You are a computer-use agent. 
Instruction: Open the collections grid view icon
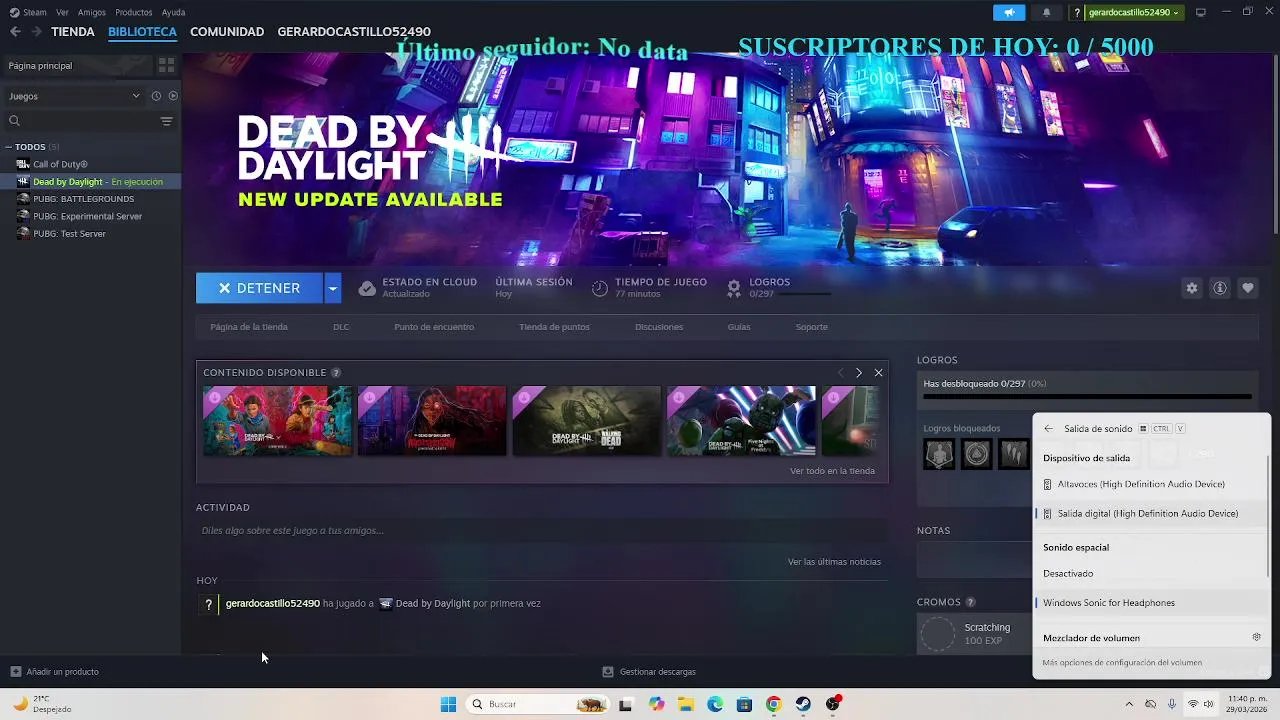pos(166,65)
